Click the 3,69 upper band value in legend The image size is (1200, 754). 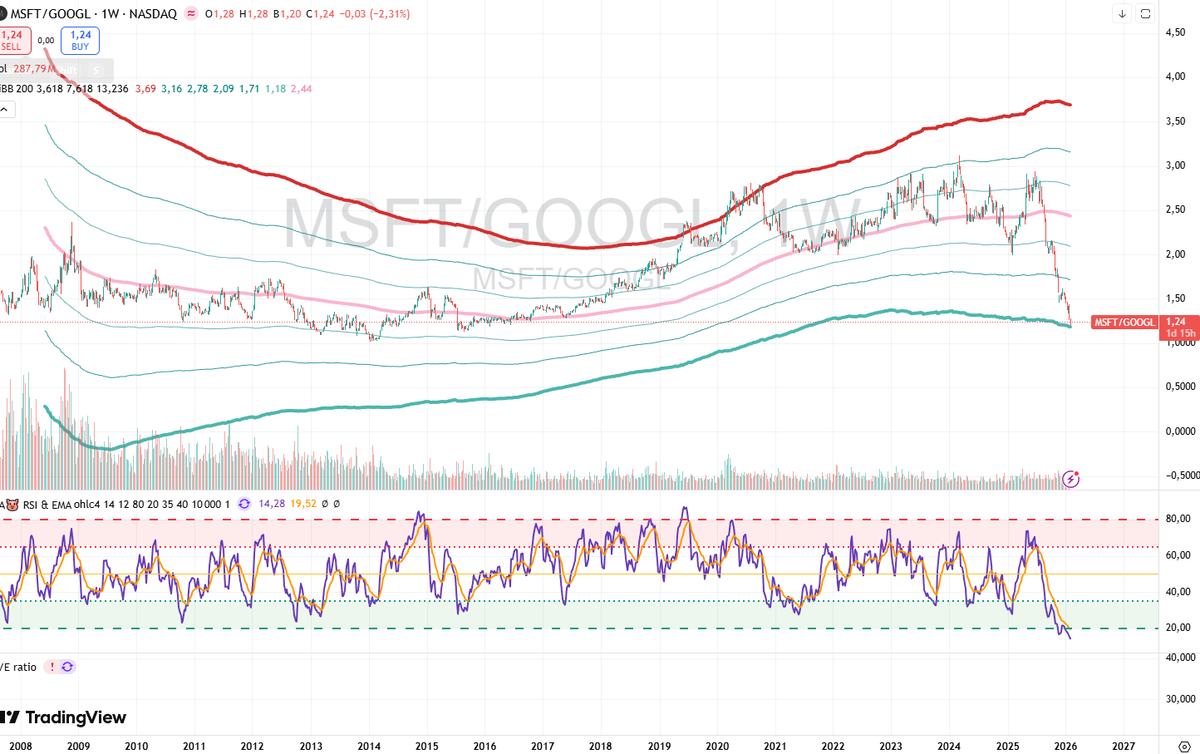(146, 89)
